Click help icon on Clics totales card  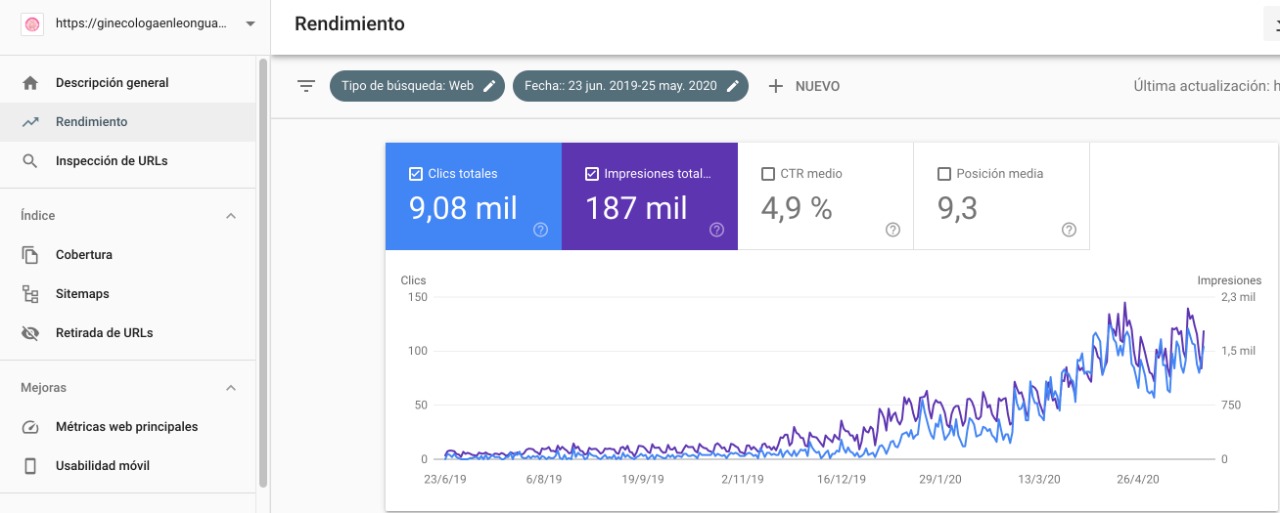[541, 230]
